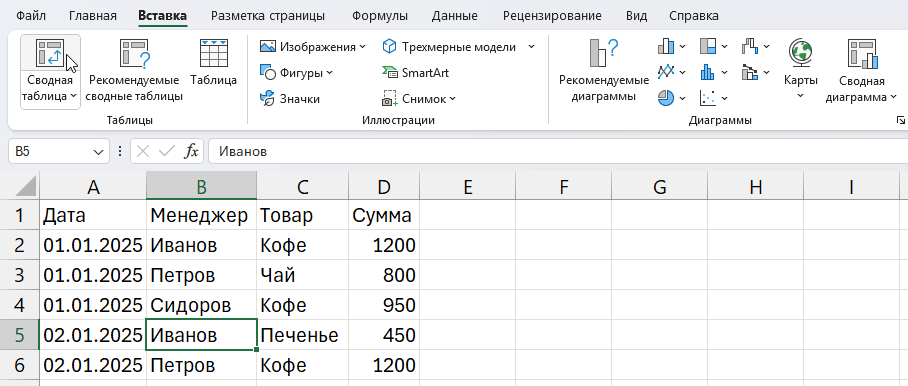
Task: Click the Изображения picture icon
Action: (268, 47)
